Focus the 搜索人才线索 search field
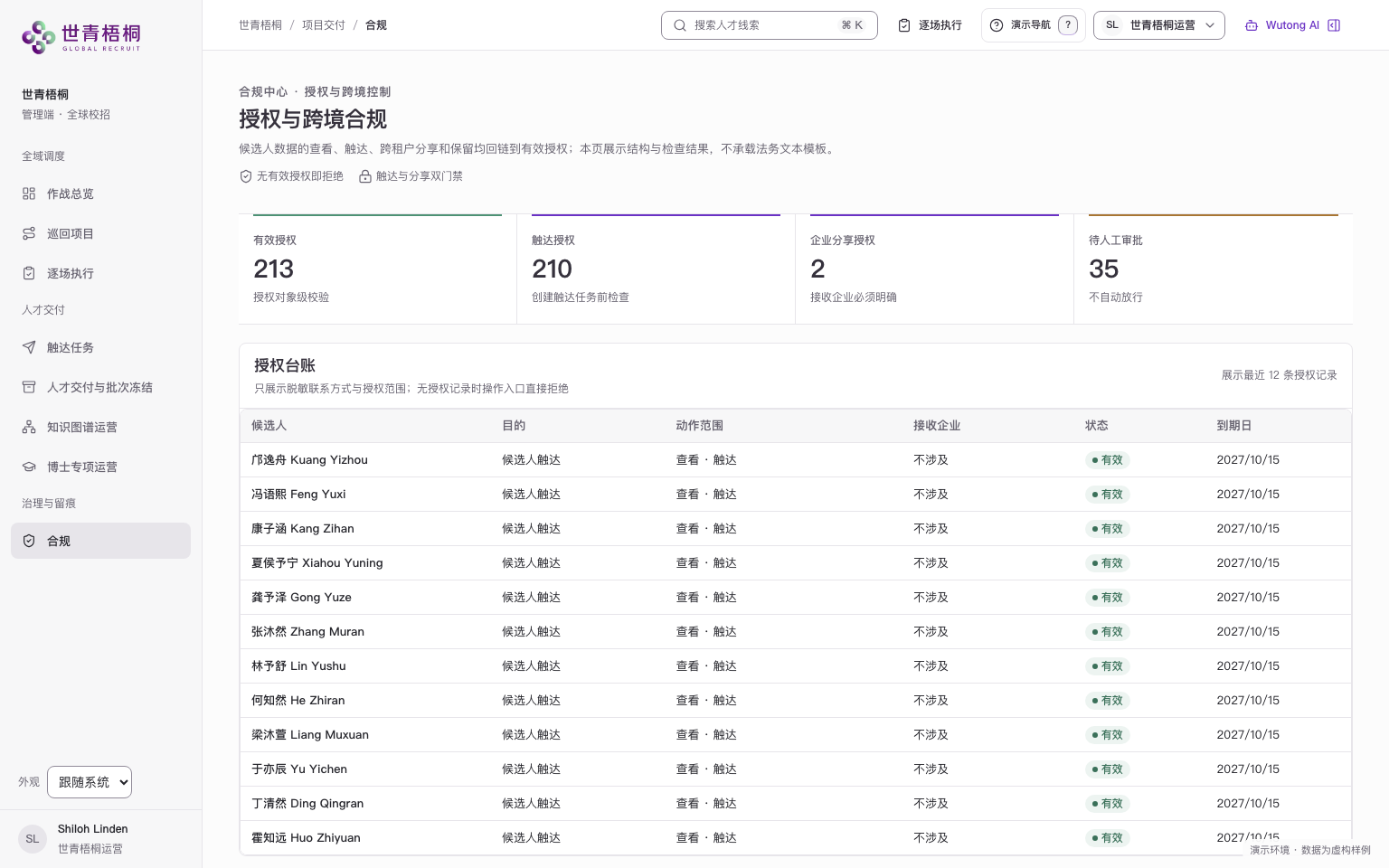Screen dimensions: 1389x868 tap(770, 25)
